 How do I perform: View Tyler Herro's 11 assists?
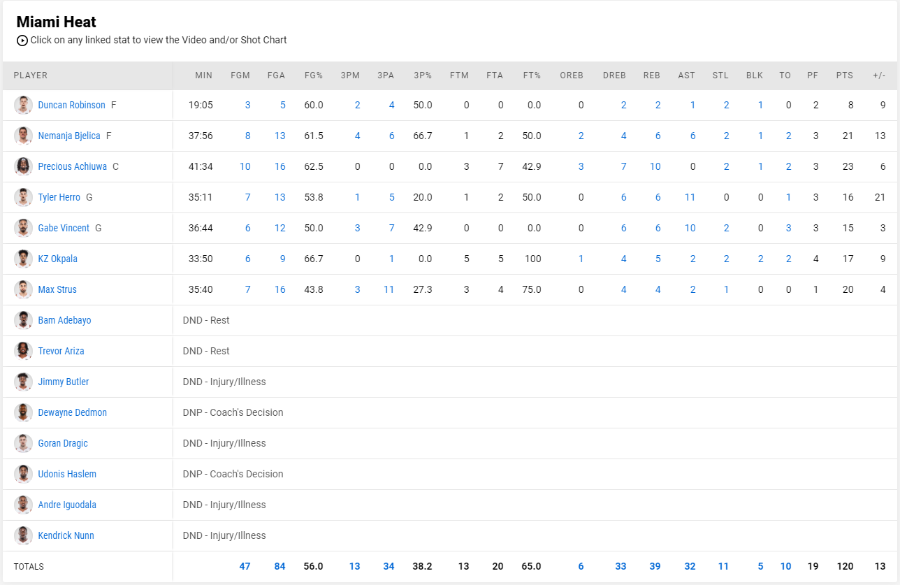click(690, 197)
